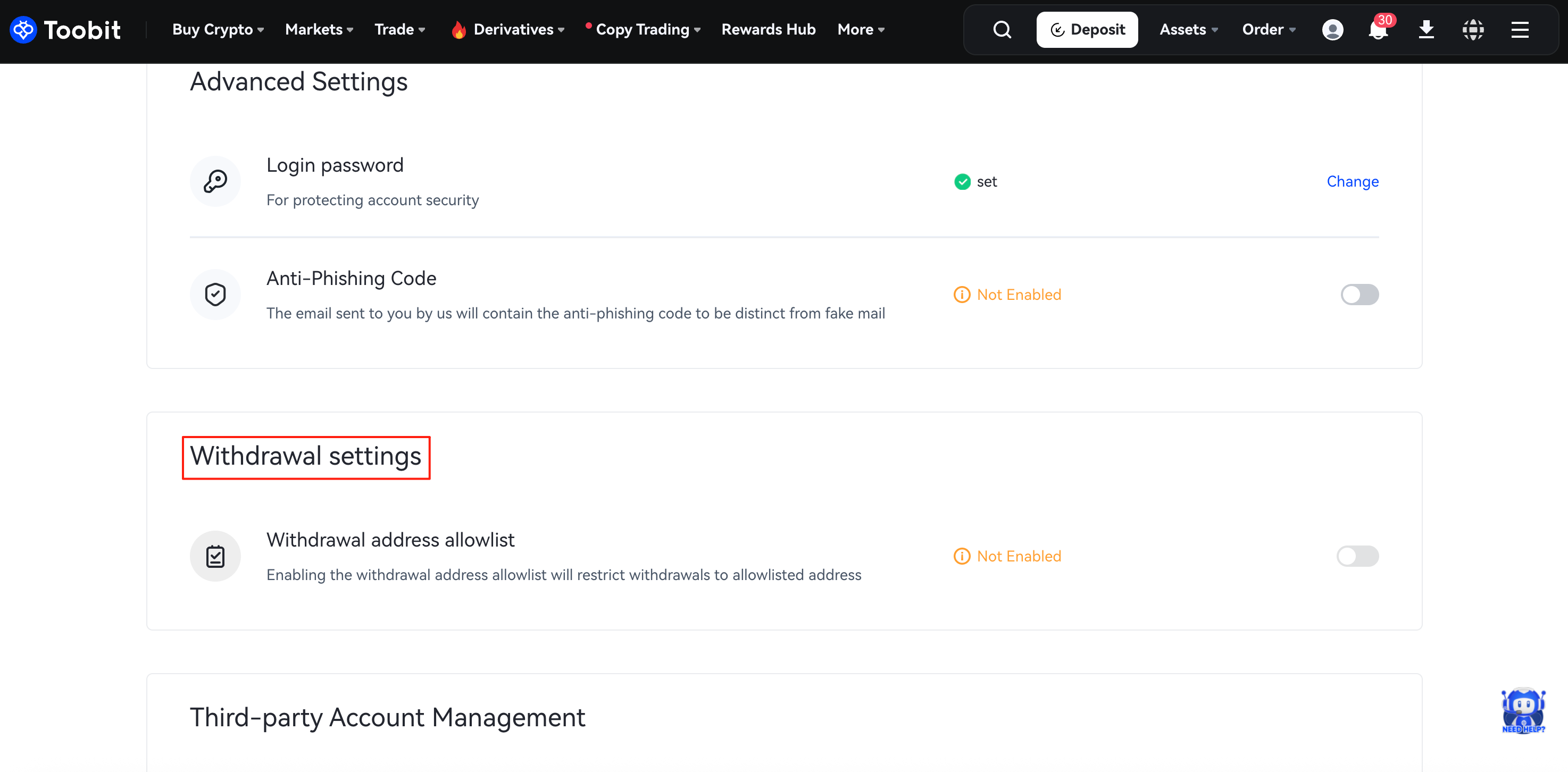The width and height of the screenshot is (1568, 772).
Task: Click the Login password key icon
Action: point(215,181)
